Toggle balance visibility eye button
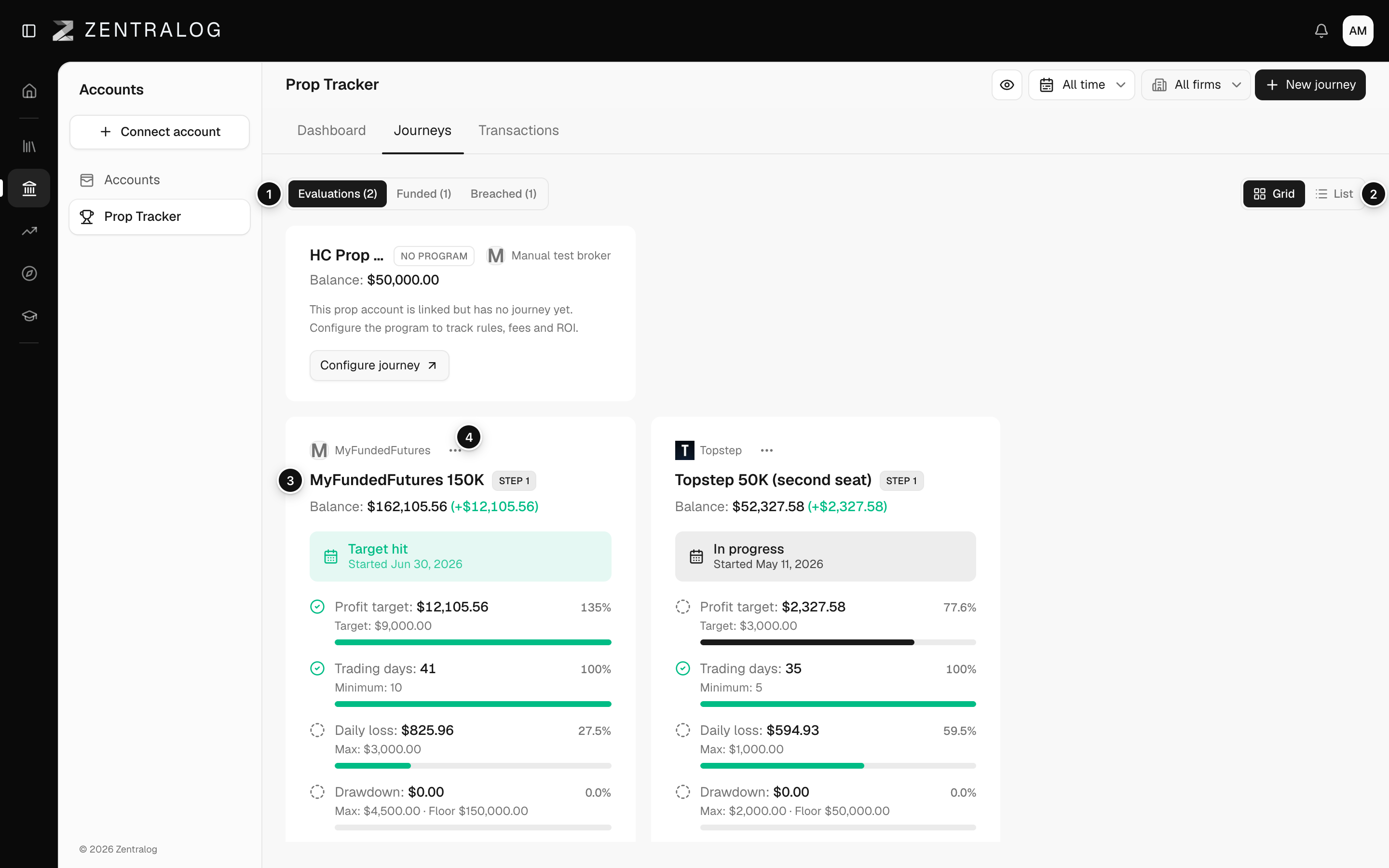 coord(1007,85)
